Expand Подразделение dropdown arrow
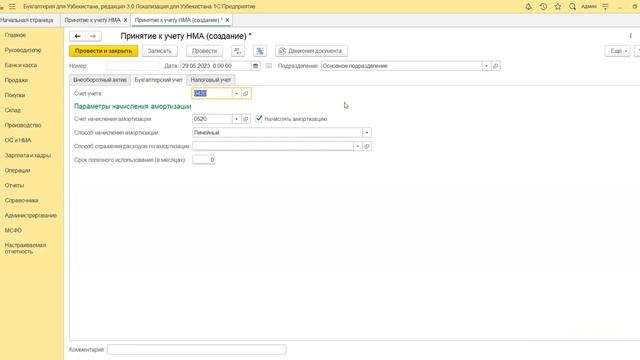Screen dimensions: 640x360 pos(486,66)
